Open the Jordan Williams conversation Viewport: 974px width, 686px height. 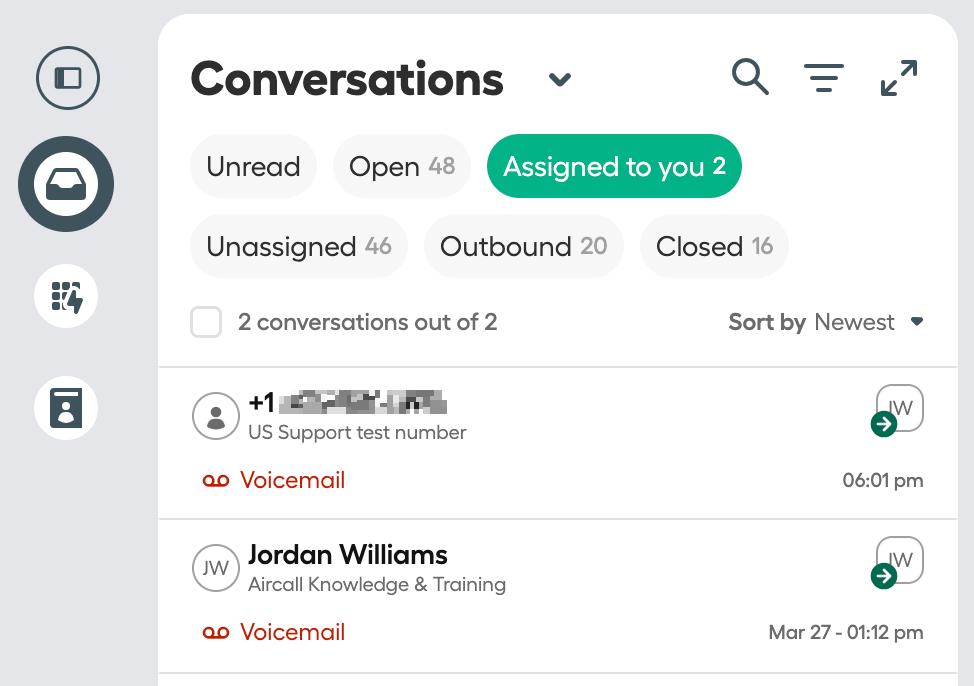(558, 596)
